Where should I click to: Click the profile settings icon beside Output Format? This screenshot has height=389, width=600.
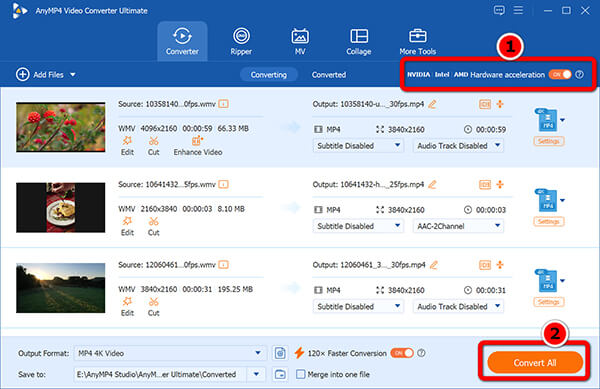coord(280,353)
